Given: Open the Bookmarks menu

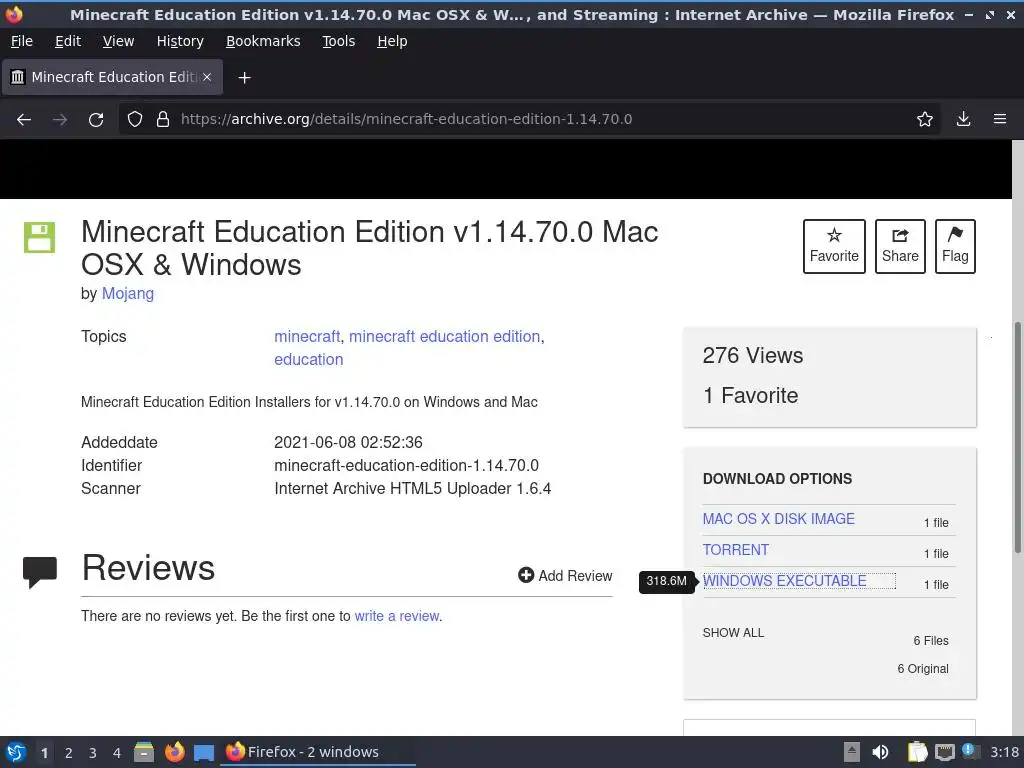Looking at the screenshot, I should 263,41.
